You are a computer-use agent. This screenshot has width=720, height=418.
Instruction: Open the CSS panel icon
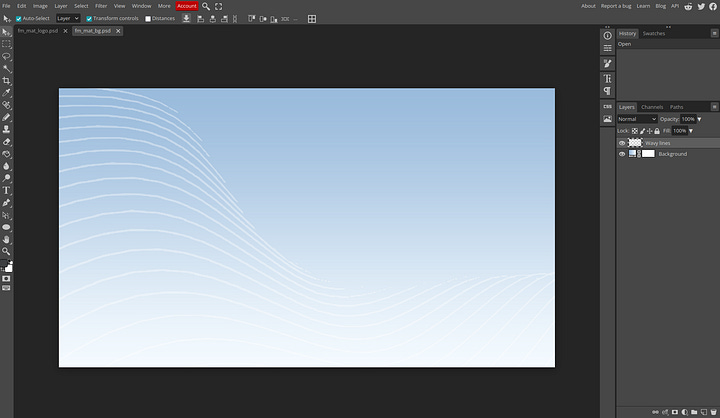(608, 106)
